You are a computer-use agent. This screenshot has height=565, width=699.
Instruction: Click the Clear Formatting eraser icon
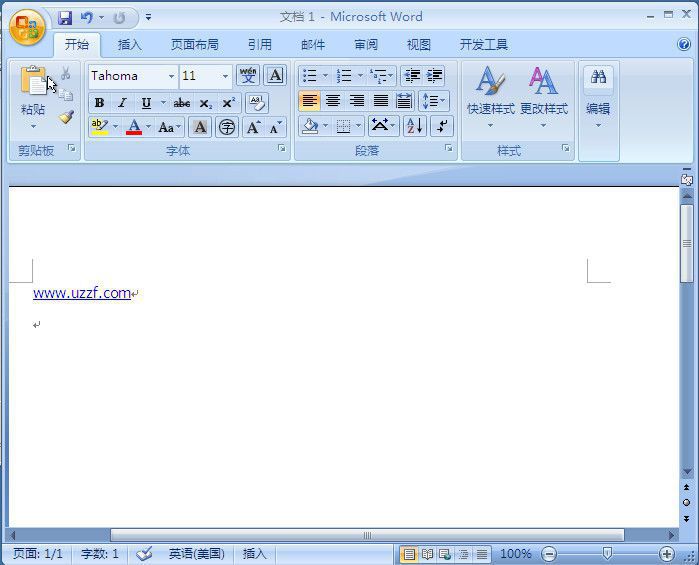tap(257, 103)
